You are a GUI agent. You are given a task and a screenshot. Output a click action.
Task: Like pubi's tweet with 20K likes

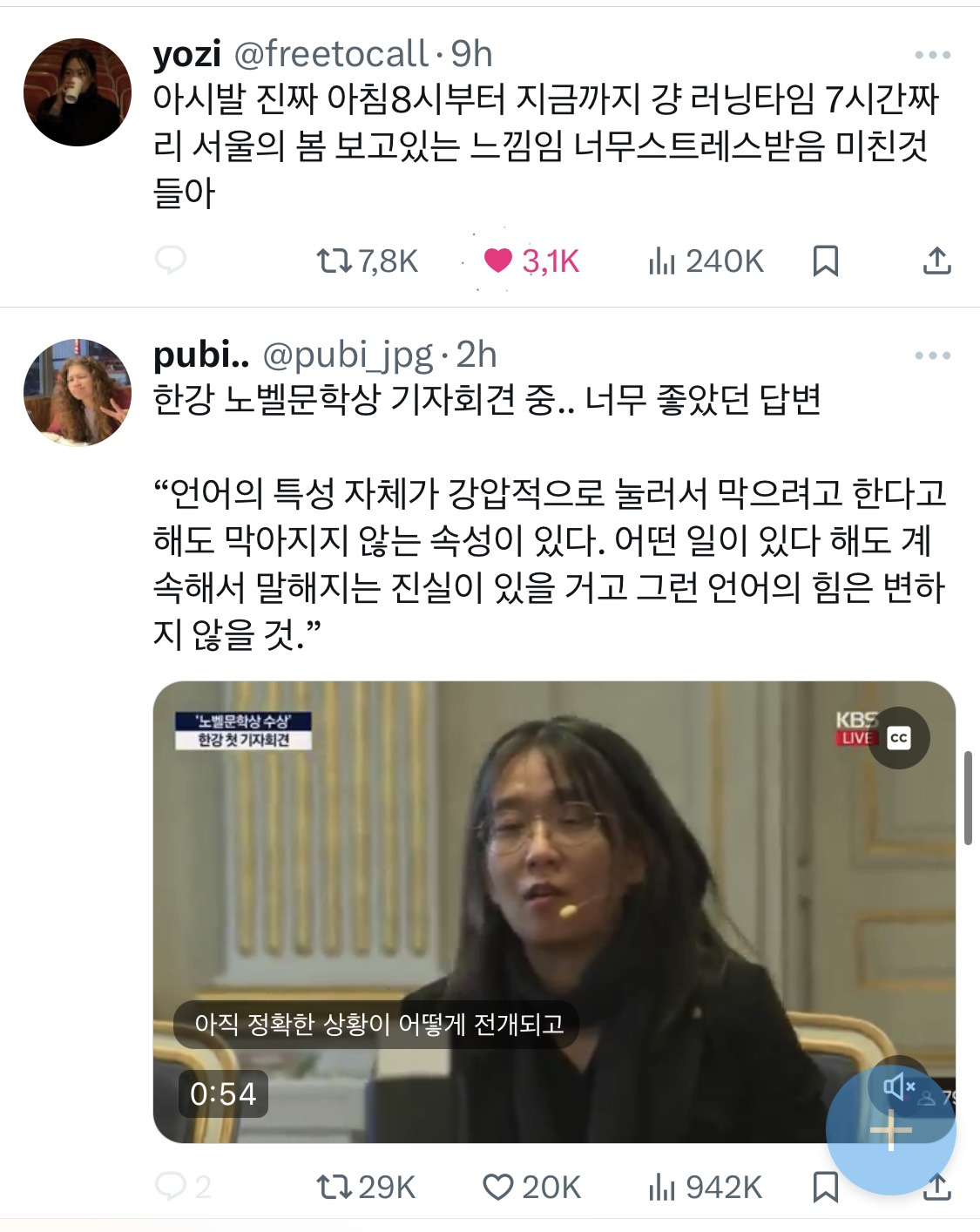click(531, 1187)
